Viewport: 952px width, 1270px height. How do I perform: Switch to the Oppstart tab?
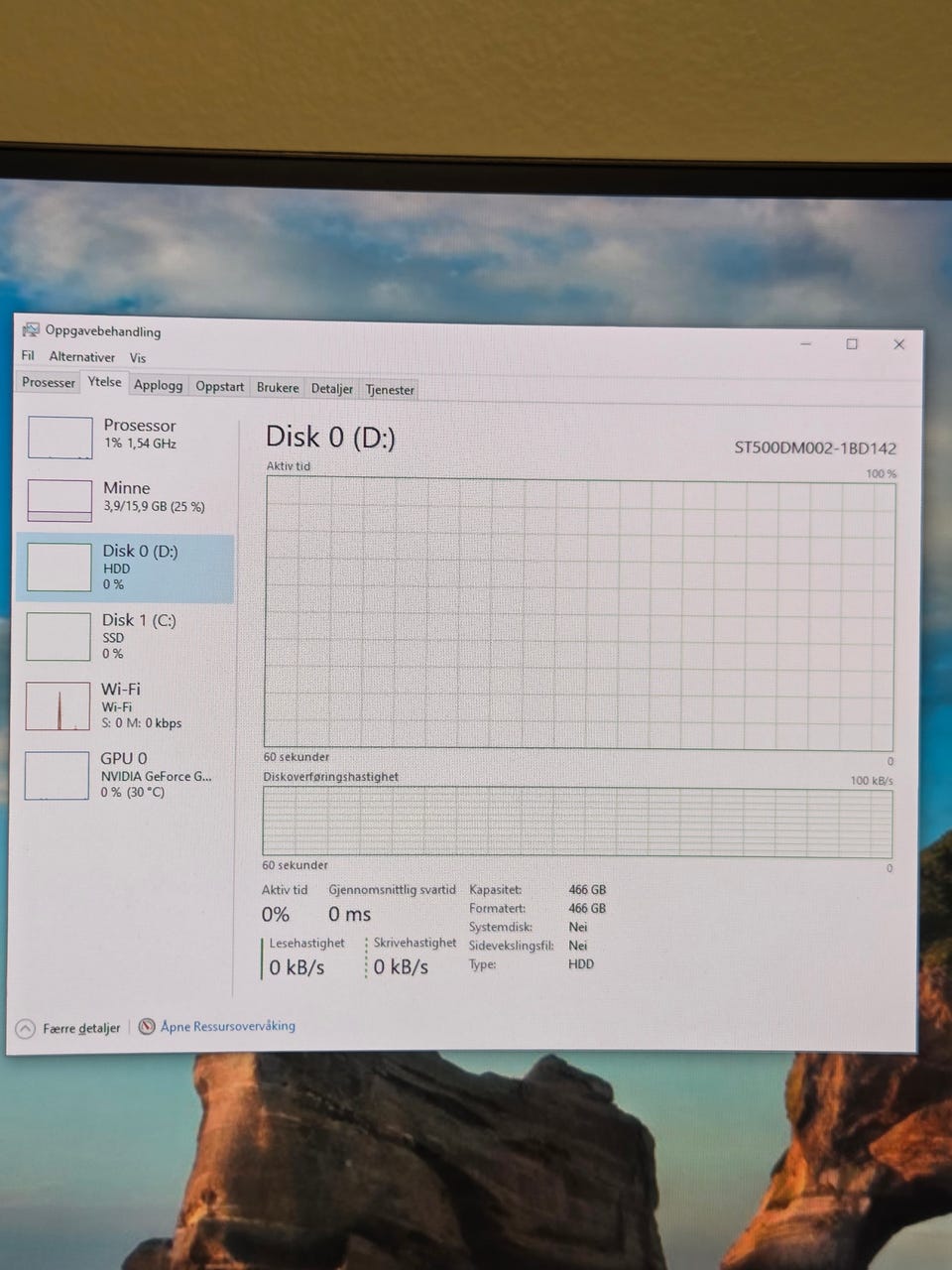(219, 386)
